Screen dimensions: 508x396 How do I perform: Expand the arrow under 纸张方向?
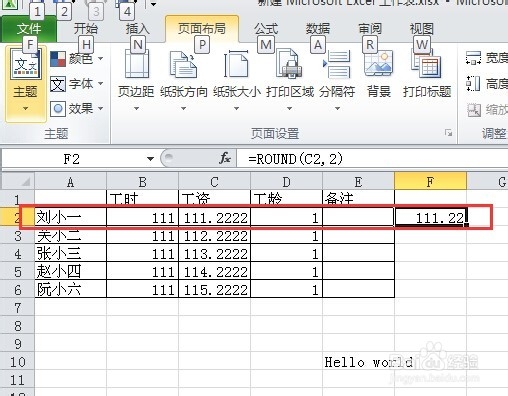(183, 108)
